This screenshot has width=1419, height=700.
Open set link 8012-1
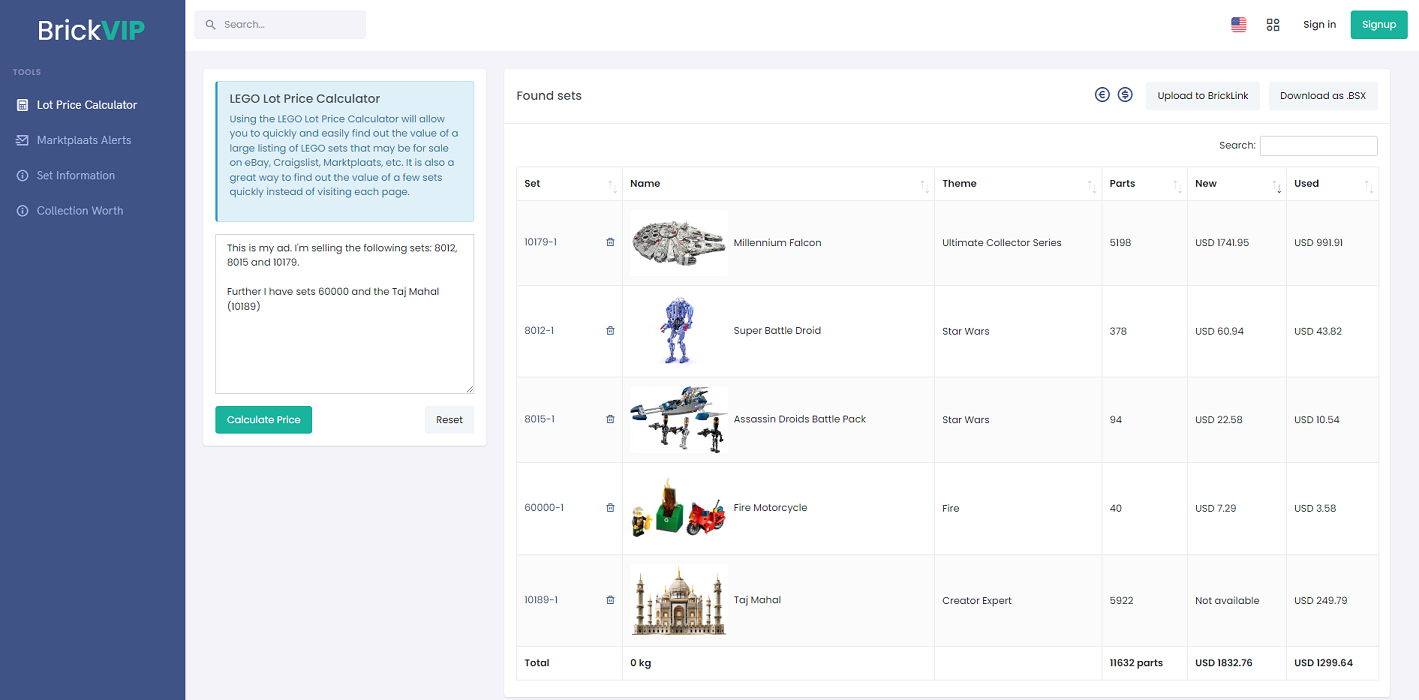[539, 330]
